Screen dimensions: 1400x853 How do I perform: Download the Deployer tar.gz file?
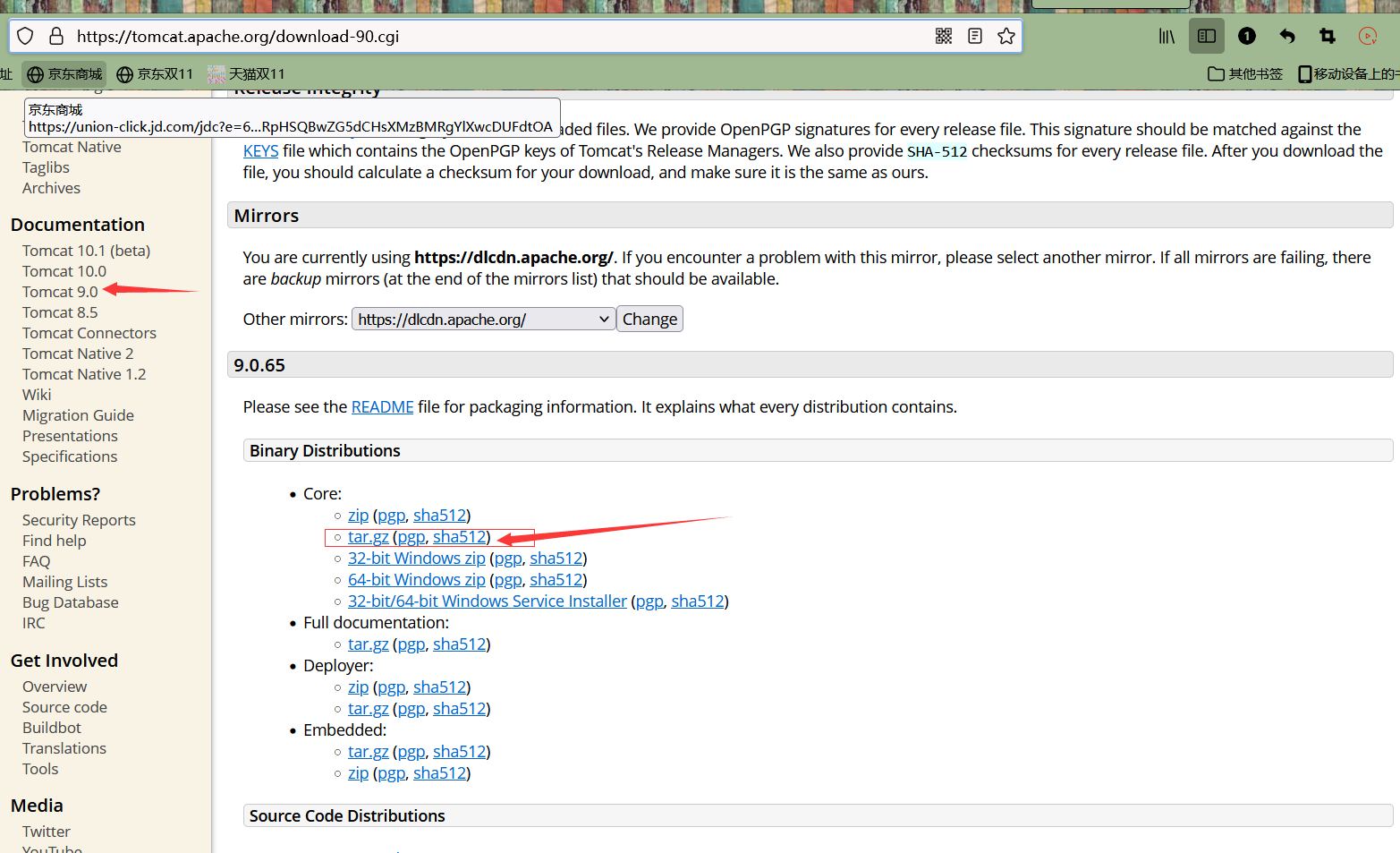click(x=369, y=709)
